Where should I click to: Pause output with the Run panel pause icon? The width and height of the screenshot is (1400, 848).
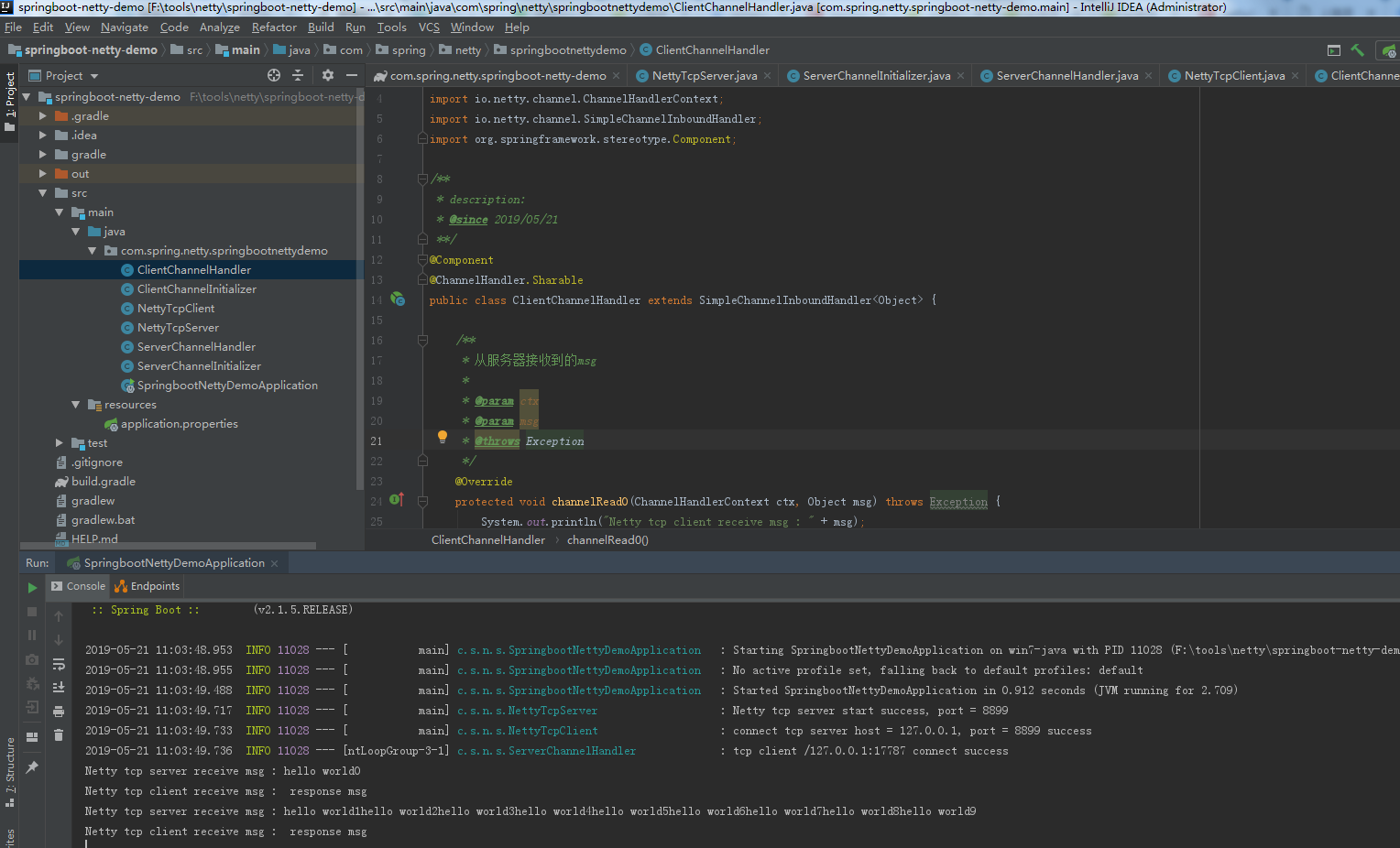coord(32,635)
